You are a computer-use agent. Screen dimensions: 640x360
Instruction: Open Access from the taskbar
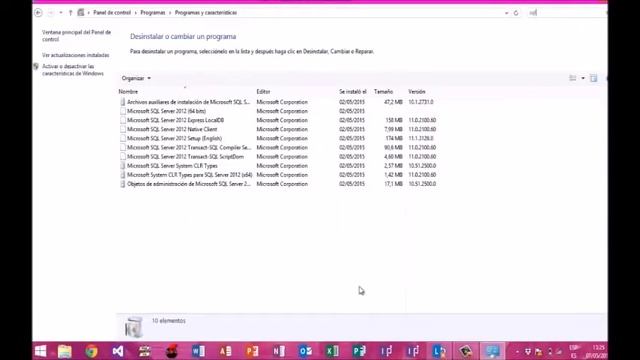click(x=225, y=351)
